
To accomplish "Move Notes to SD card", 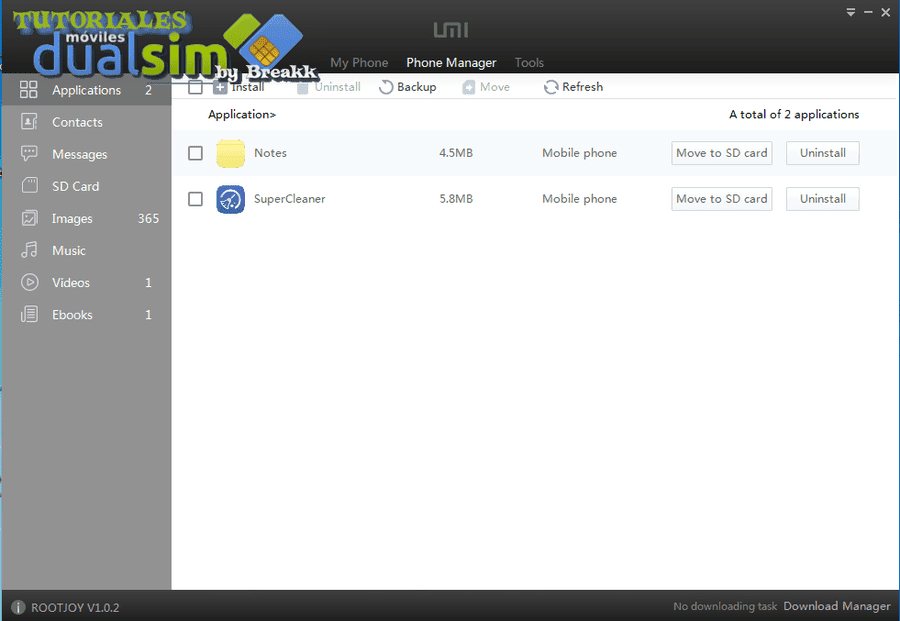I will click(x=721, y=153).
